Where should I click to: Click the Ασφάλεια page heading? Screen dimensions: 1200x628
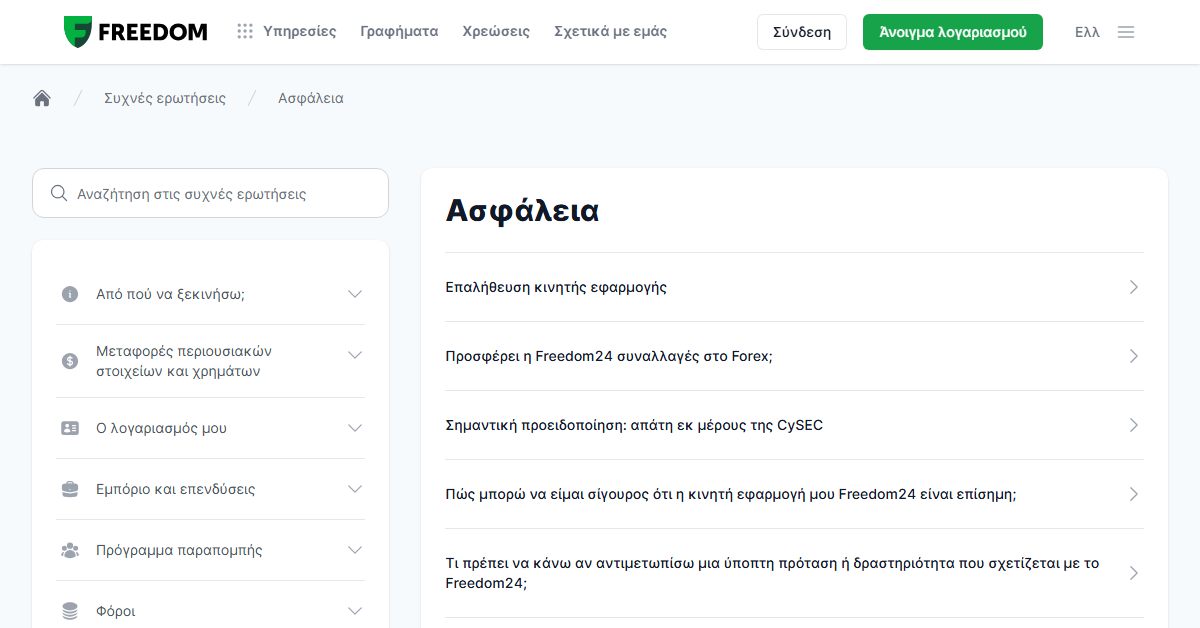[x=522, y=211]
